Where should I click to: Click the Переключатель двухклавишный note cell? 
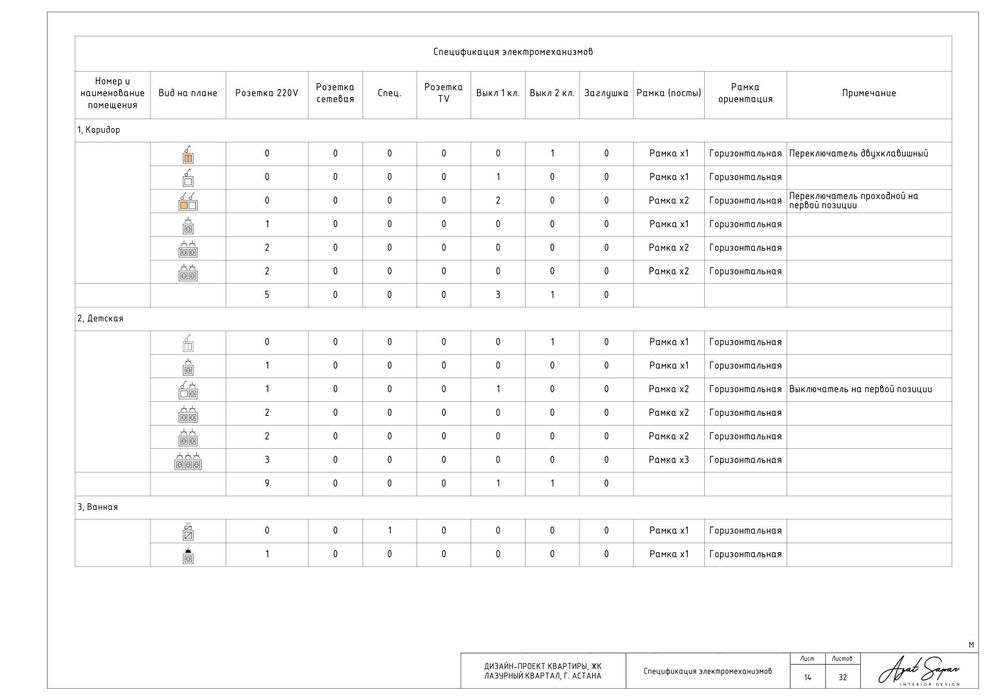pos(869,153)
